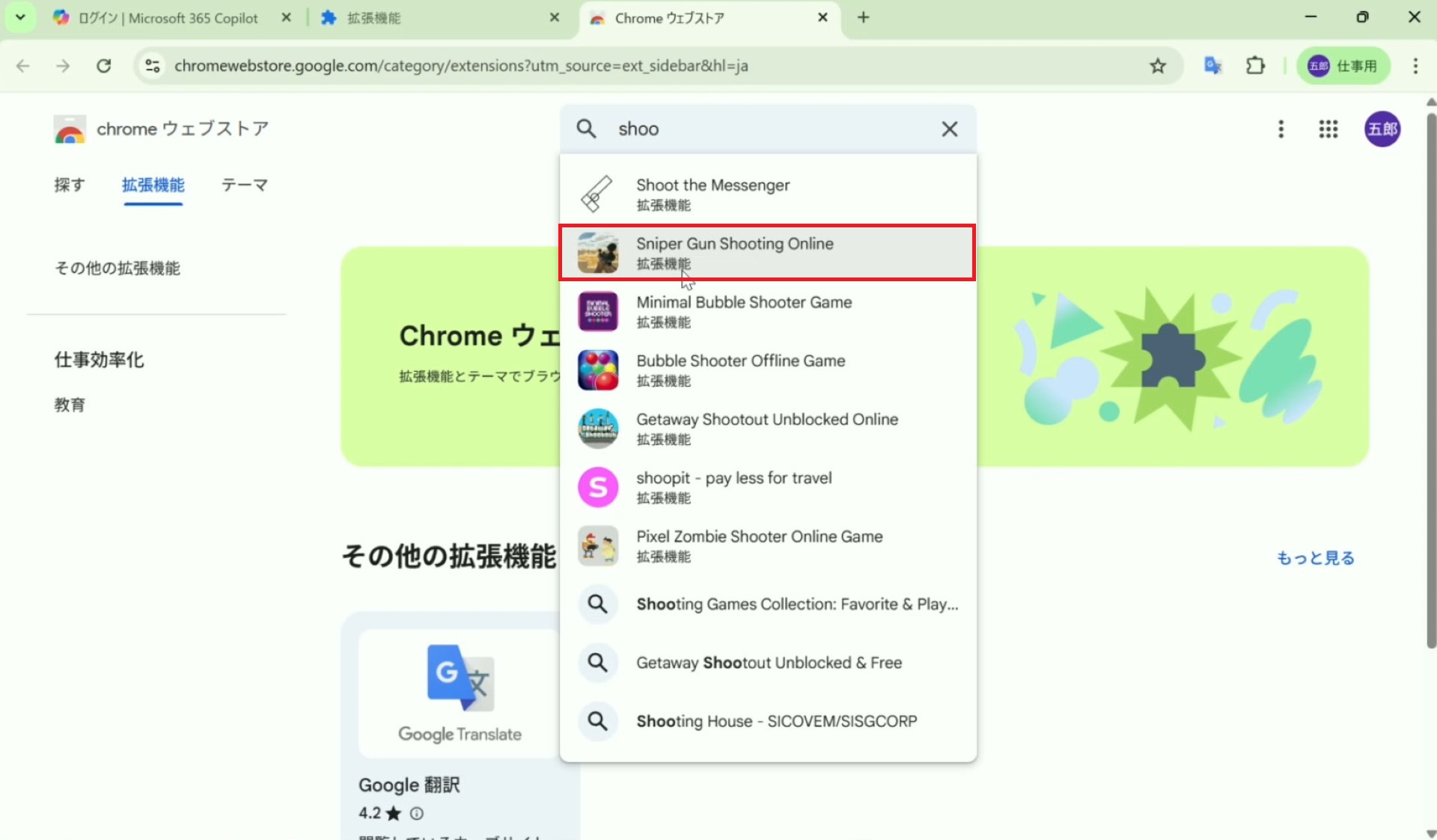Image resolution: width=1437 pixels, height=840 pixels.
Task: Reload the page with the refresh icon
Action: [x=104, y=66]
